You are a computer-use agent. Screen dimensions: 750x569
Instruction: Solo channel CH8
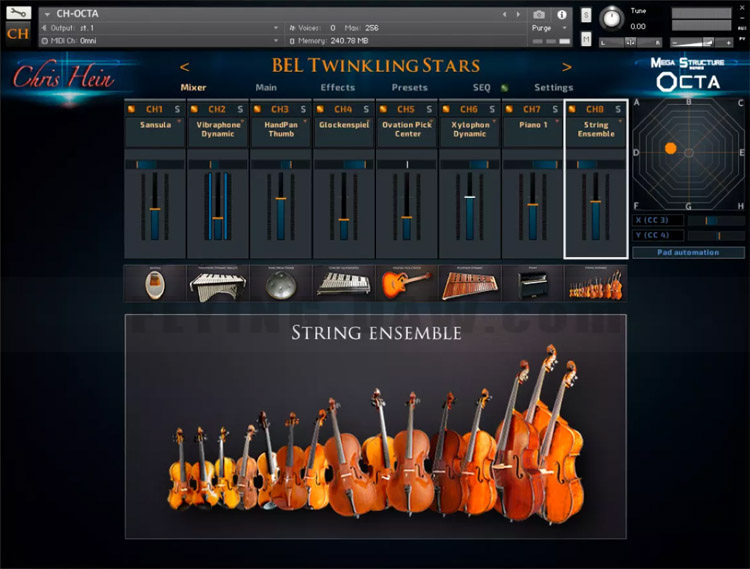point(618,109)
